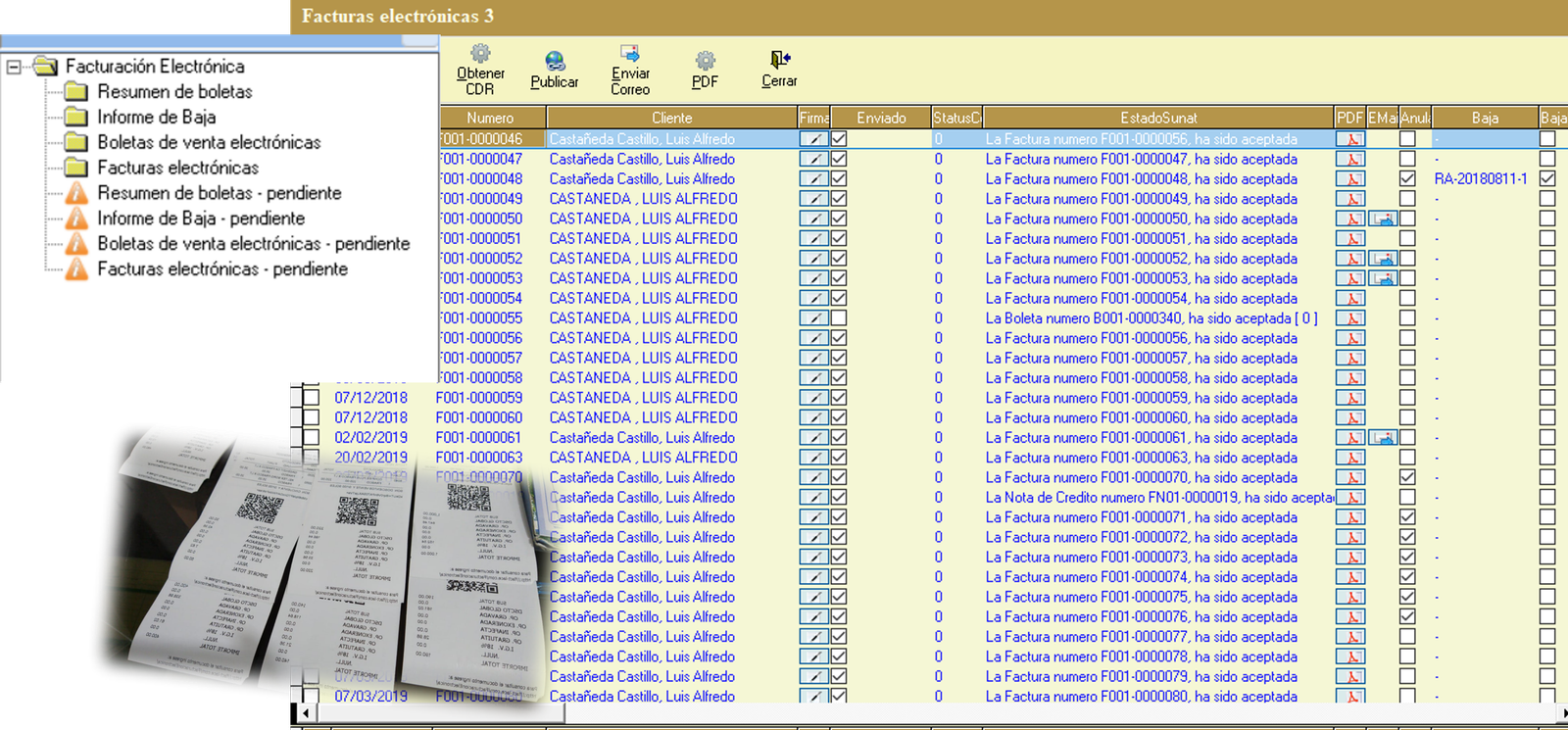Image resolution: width=1568 pixels, height=730 pixels.
Task: Select Facturas electrónicas - pendiente tree item
Action: tap(221, 269)
